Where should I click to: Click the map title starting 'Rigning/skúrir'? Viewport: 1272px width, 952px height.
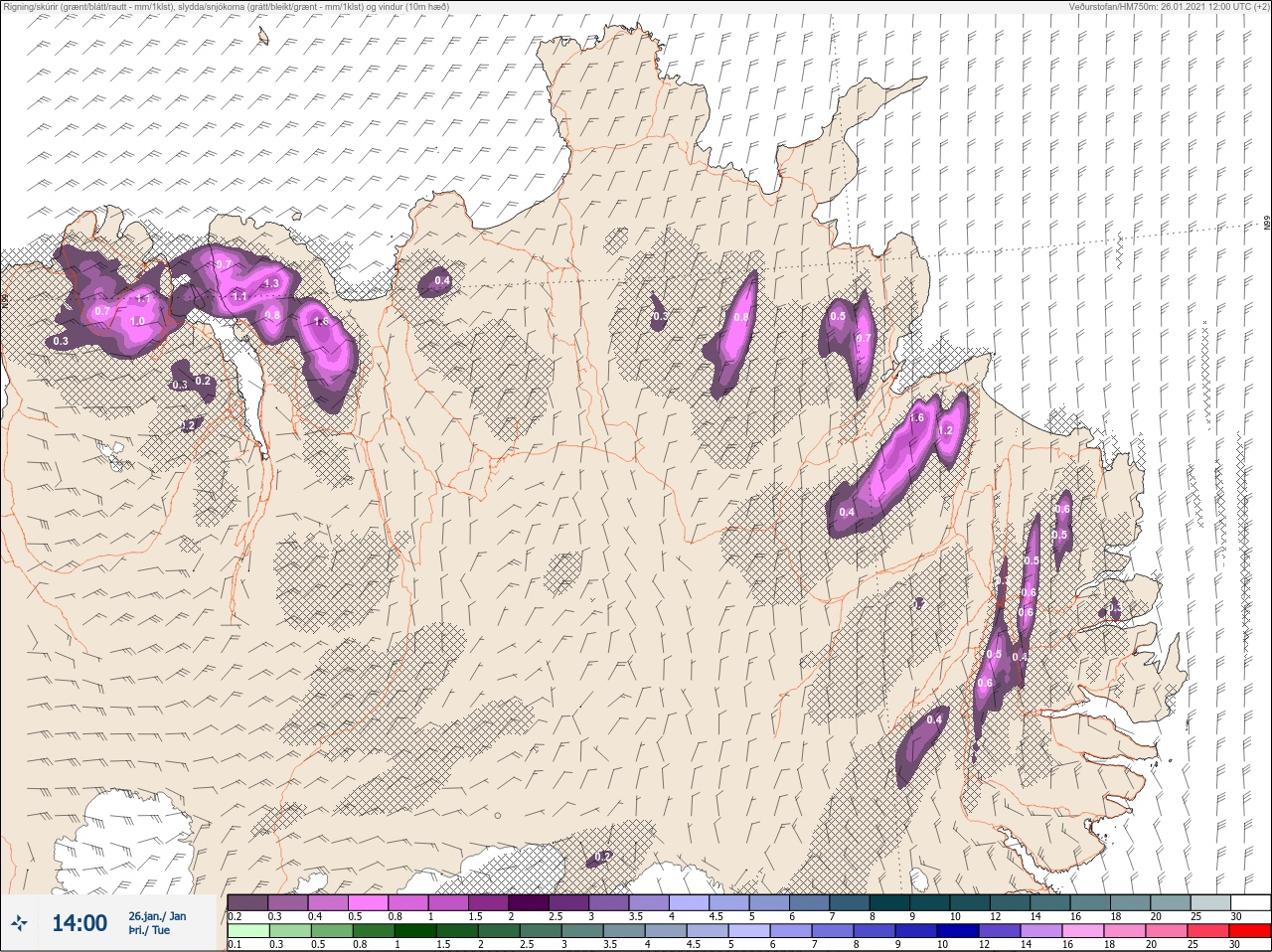pyautogui.click(x=226, y=6)
